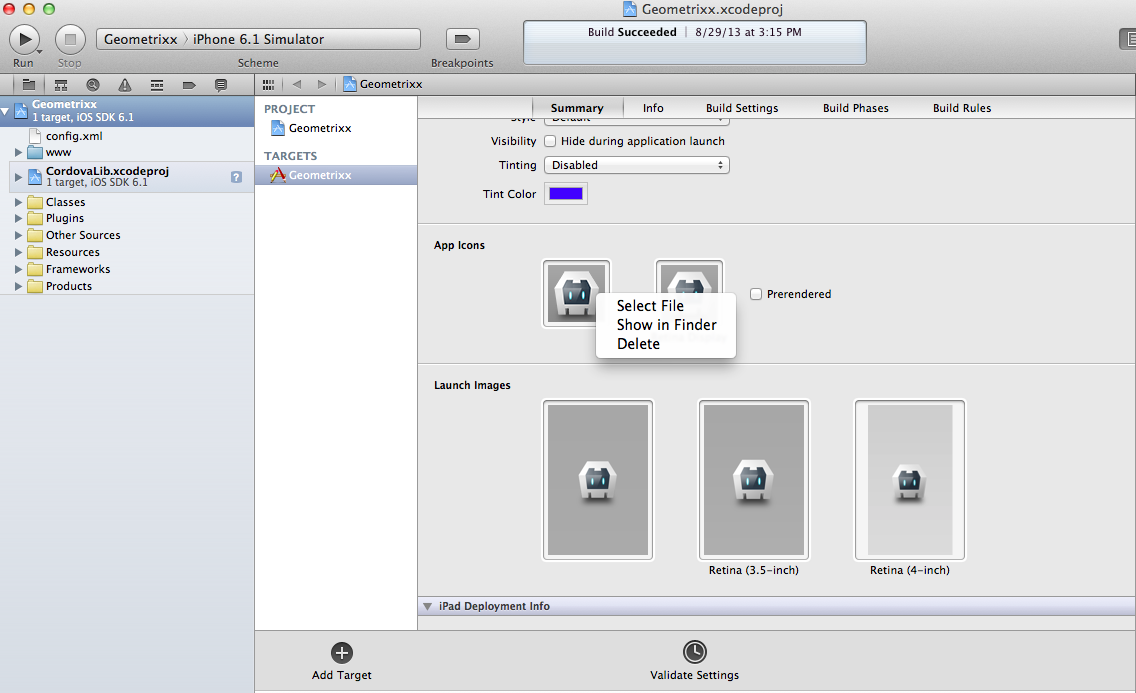Toggle Hide during application launch checkbox
This screenshot has height=693, width=1136.
pos(550,141)
